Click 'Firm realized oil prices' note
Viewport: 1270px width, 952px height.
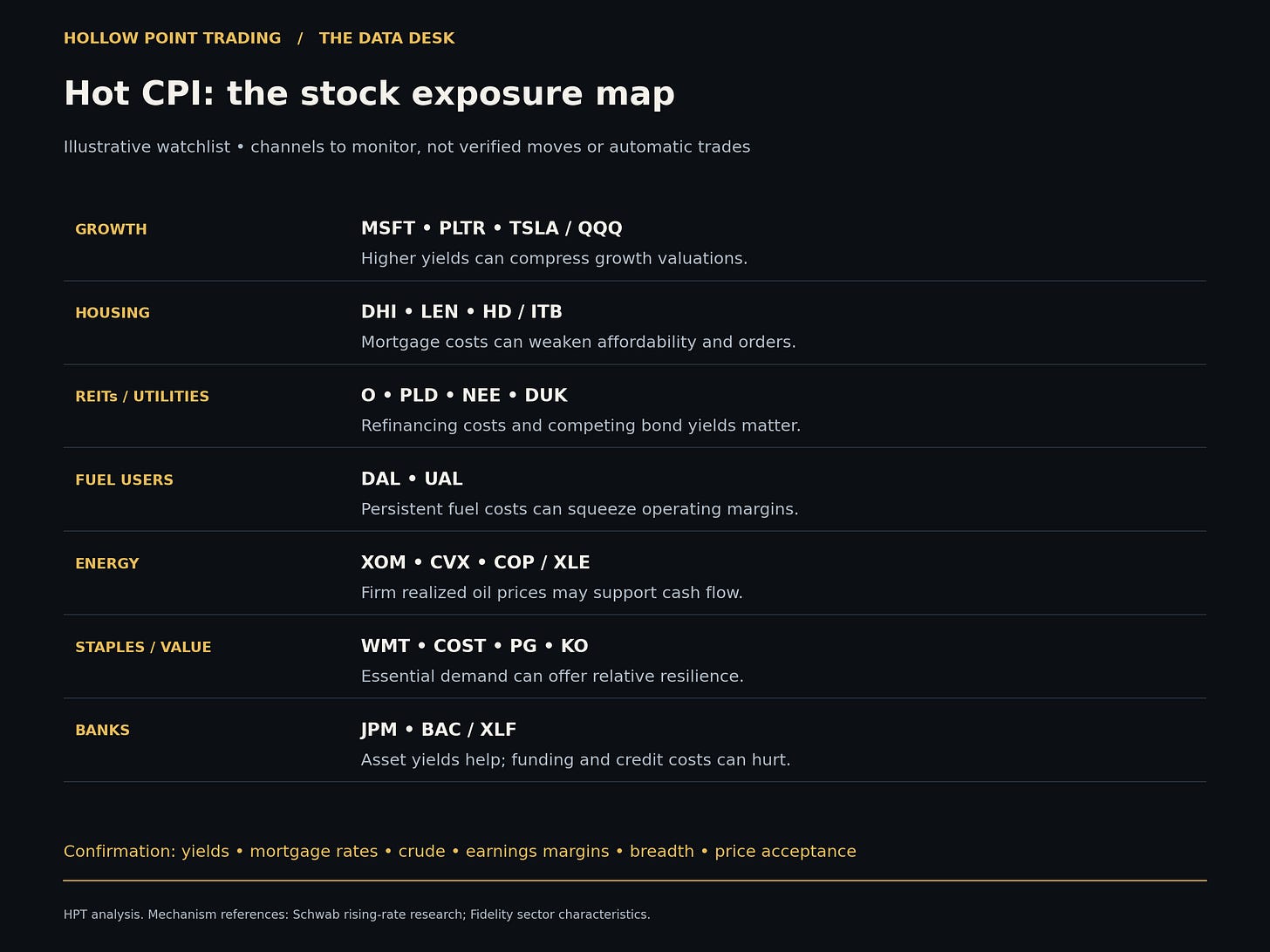coord(551,593)
